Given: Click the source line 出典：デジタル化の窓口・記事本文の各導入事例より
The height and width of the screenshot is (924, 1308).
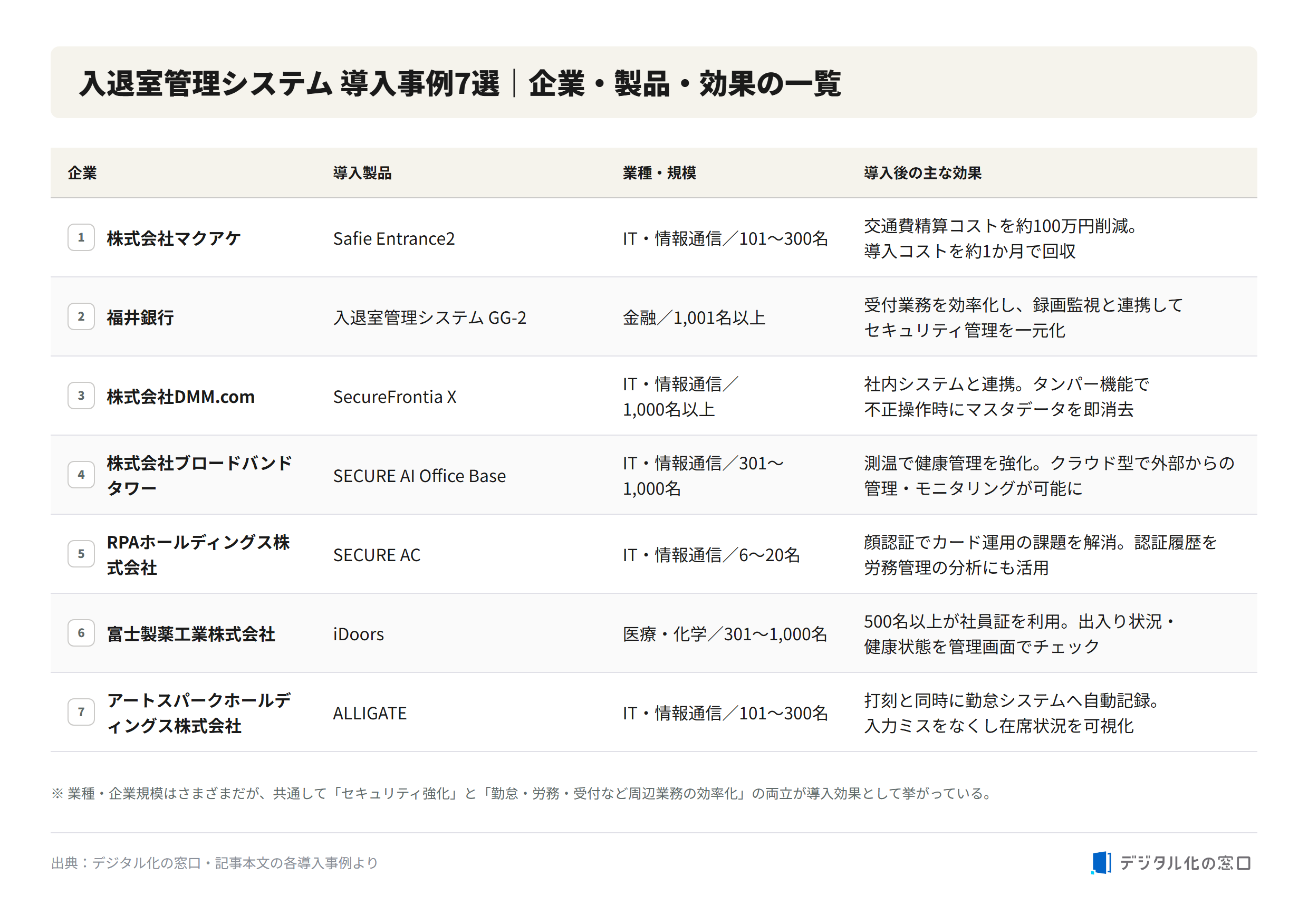Looking at the screenshot, I should (215, 863).
